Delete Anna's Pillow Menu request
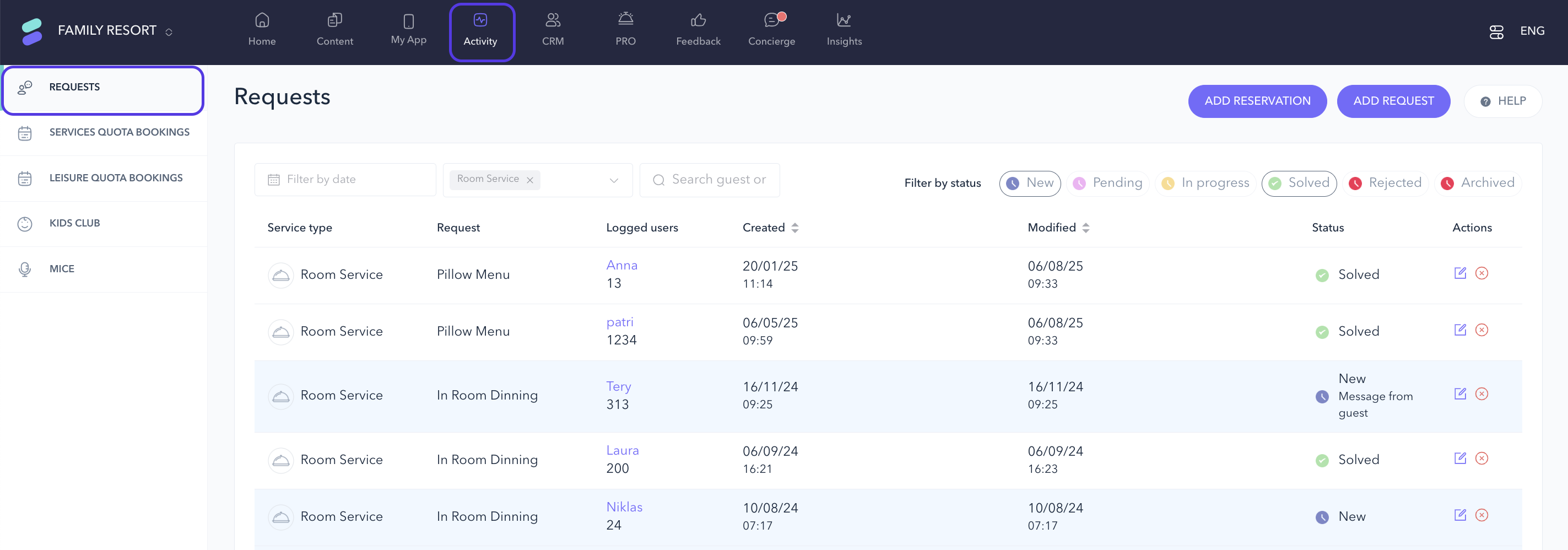Image resolution: width=1568 pixels, height=550 pixels. [1482, 273]
